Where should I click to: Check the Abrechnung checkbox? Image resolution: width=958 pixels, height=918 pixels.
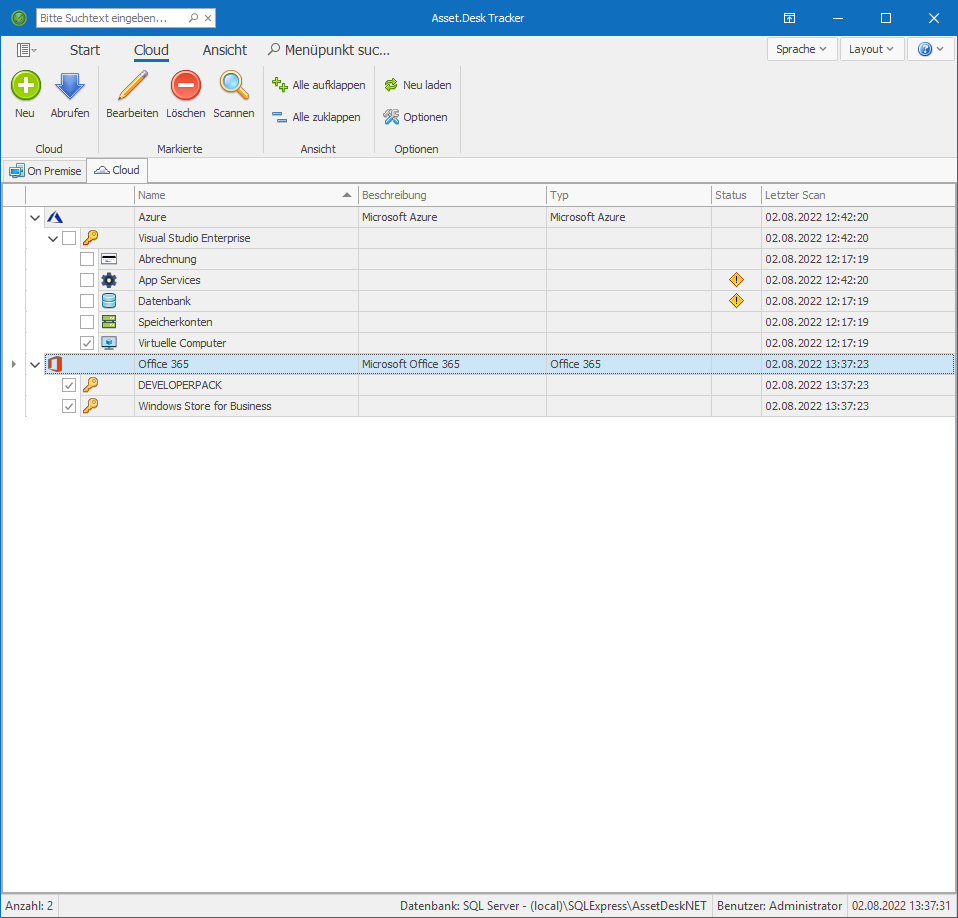(87, 259)
